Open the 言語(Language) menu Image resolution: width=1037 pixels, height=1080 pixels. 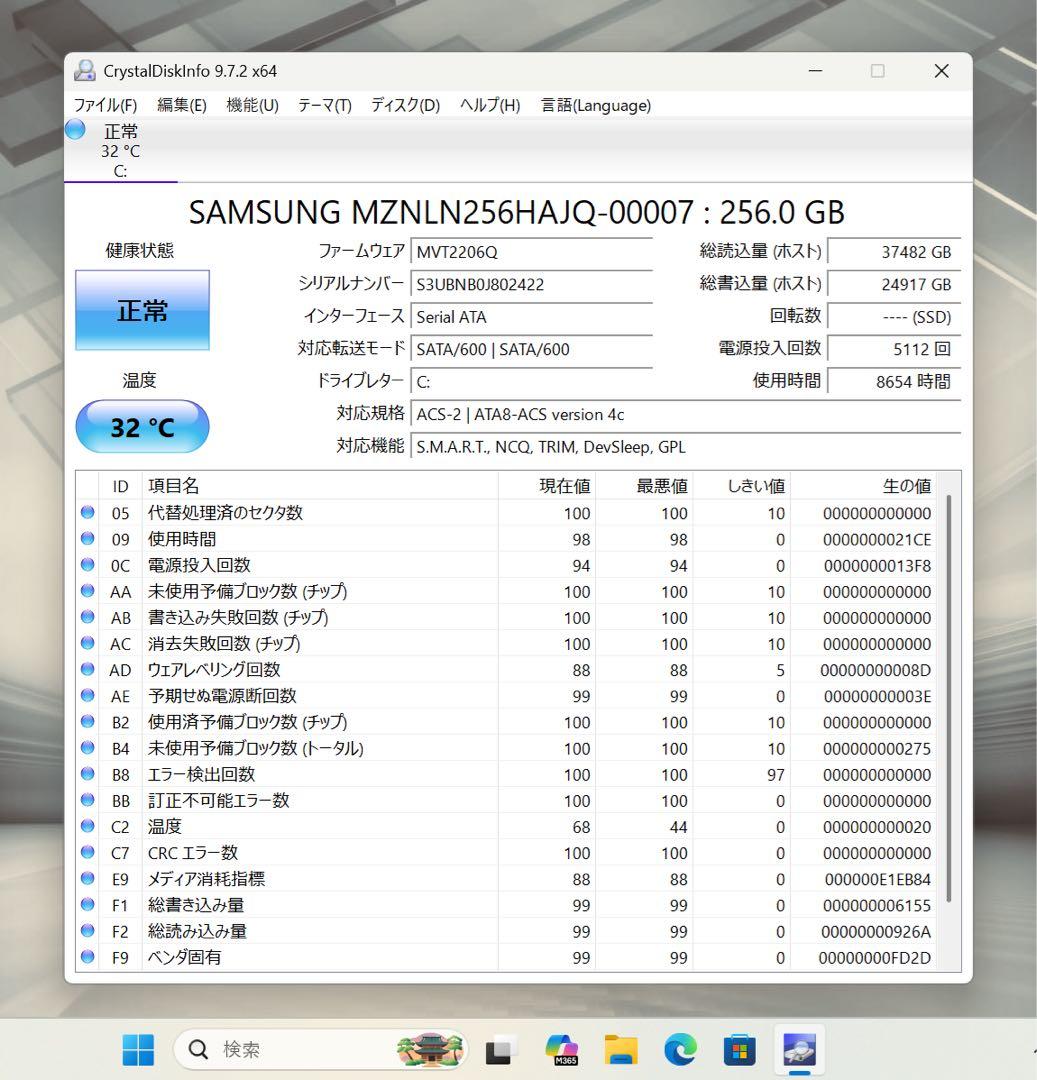595,104
